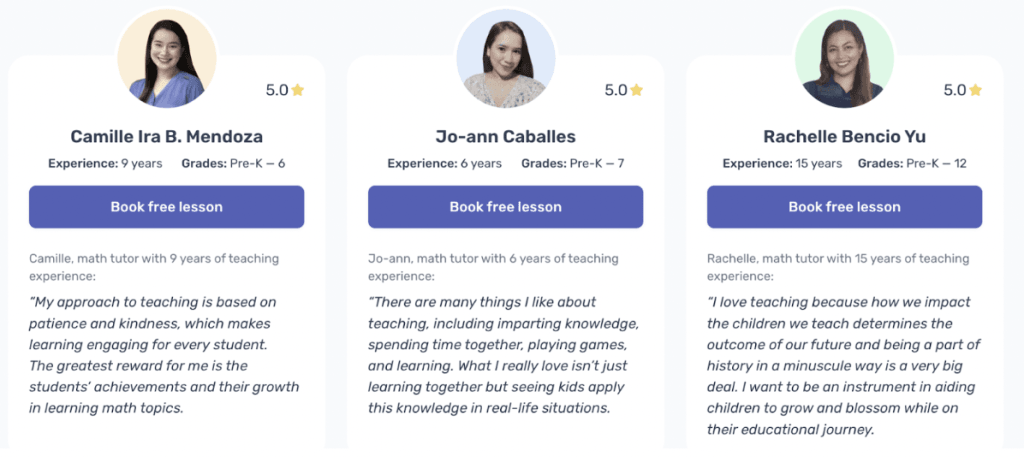The image size is (1024, 457).
Task: Click the star icon beside Camille's 5.0 rating
Action: pyautogui.click(x=298, y=90)
